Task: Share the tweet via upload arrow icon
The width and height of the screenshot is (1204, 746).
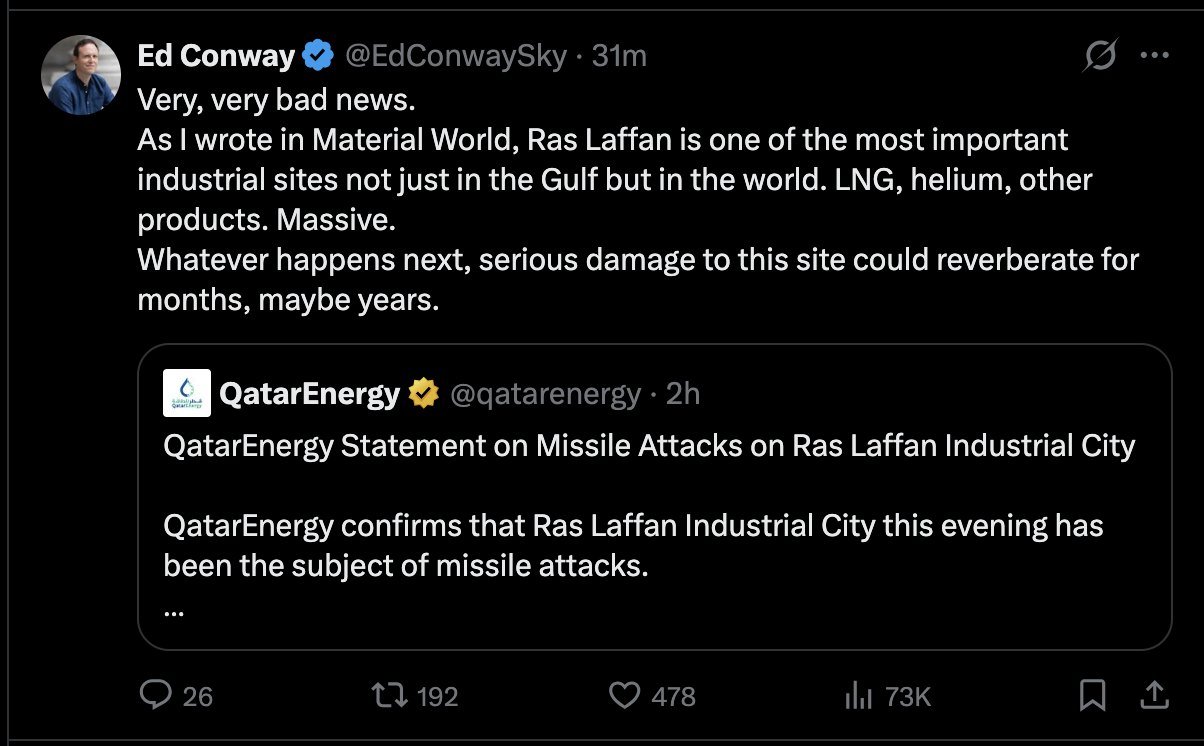Action: click(x=1151, y=694)
